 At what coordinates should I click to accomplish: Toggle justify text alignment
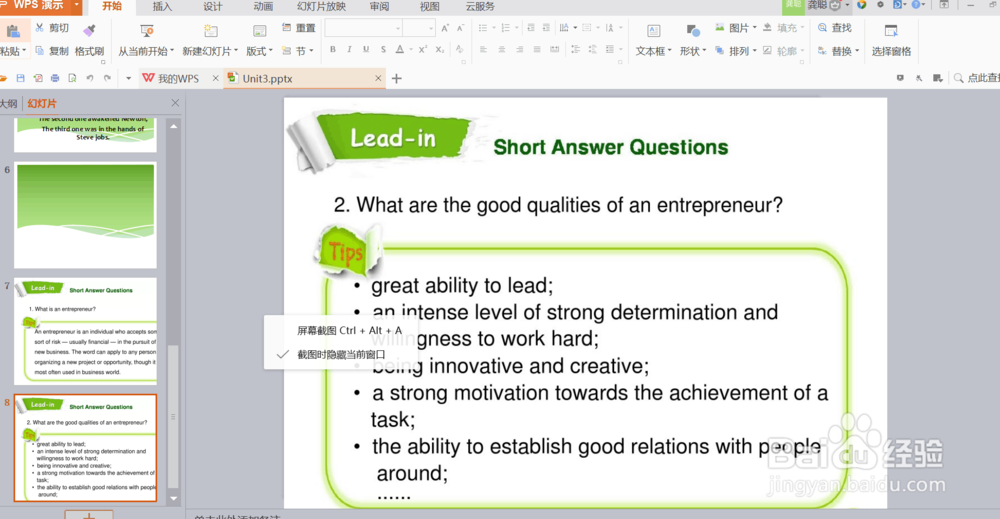pos(537,50)
